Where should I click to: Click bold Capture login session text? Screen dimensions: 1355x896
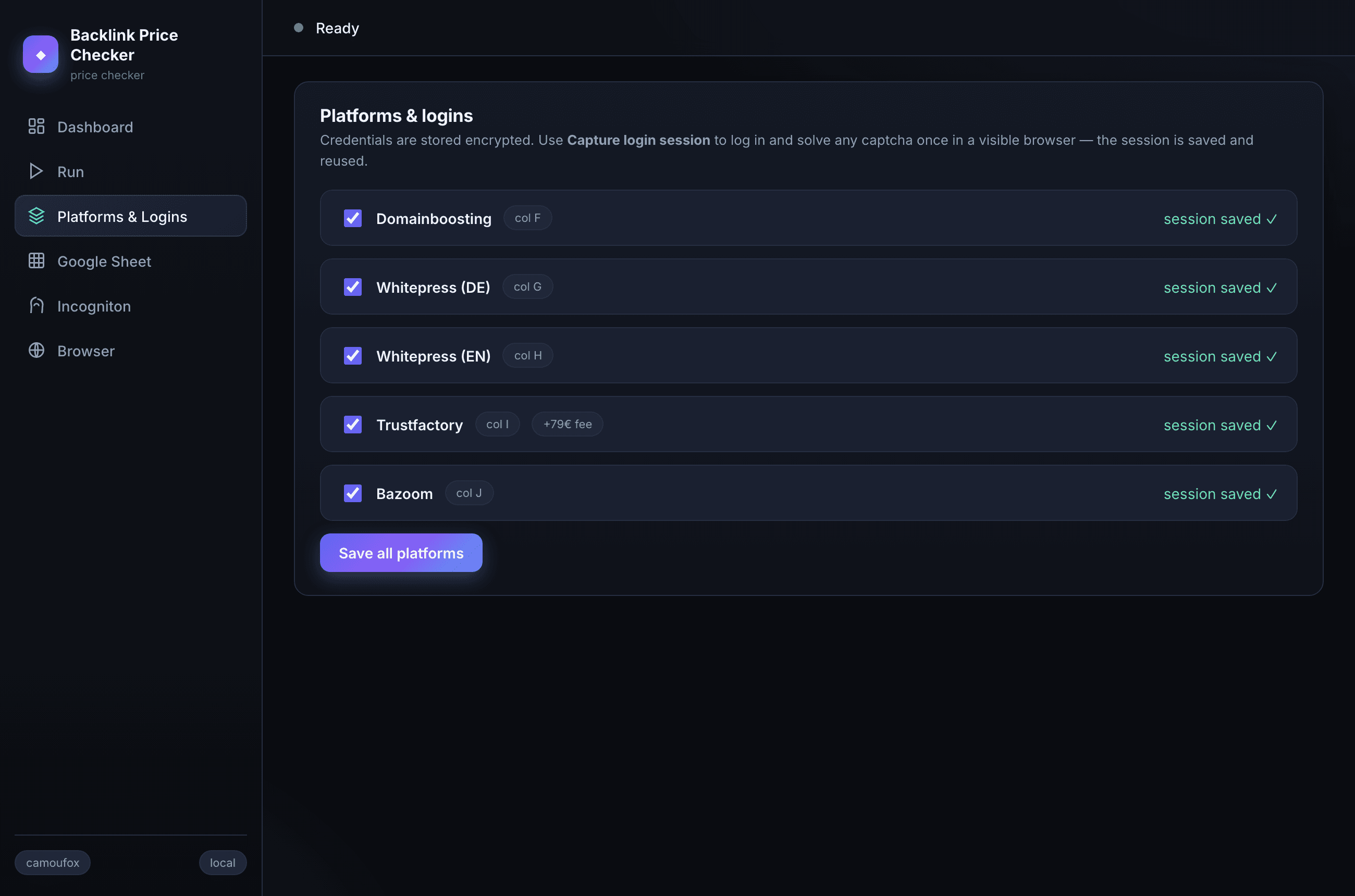[x=638, y=140]
